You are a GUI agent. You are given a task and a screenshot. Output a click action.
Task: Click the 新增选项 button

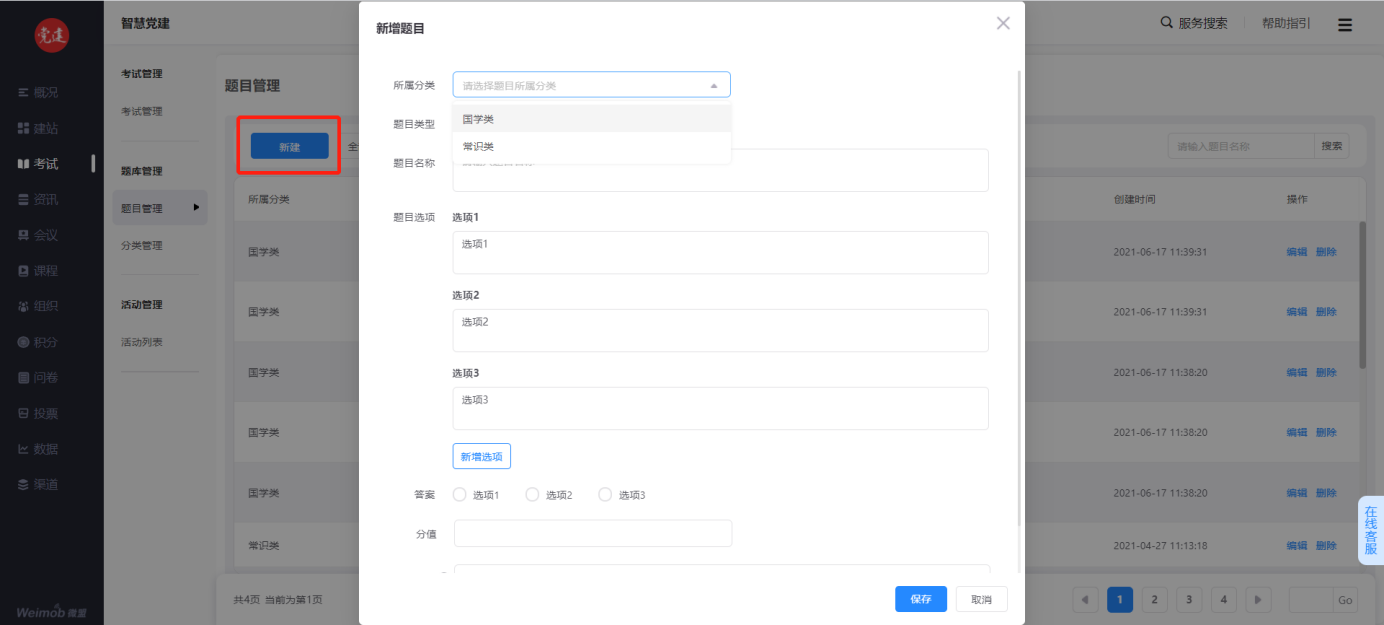482,456
